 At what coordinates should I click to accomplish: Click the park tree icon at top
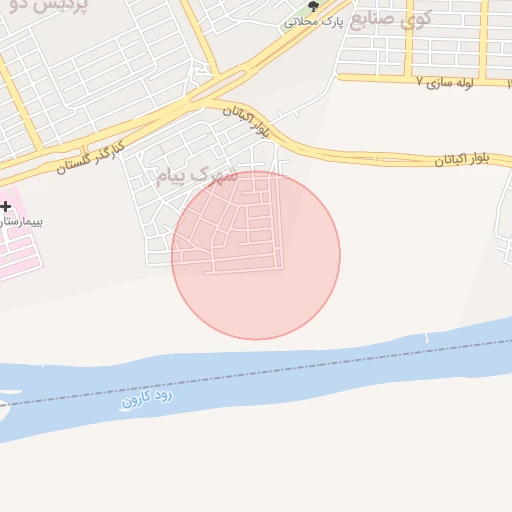[313, 6]
